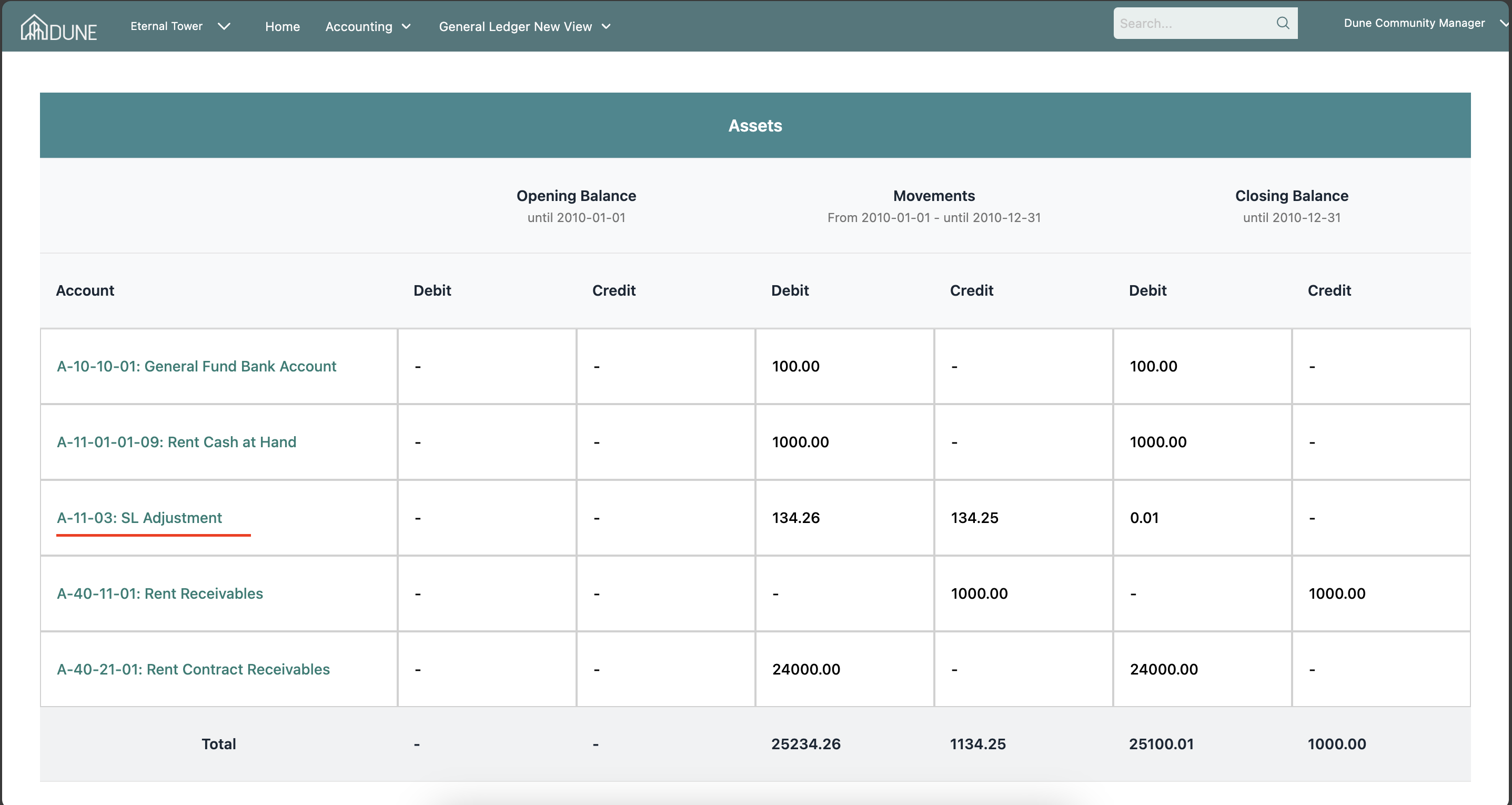Open A-40-21-01 Rent Contract Receivables
Viewport: 1512px width, 805px height.
(193, 669)
